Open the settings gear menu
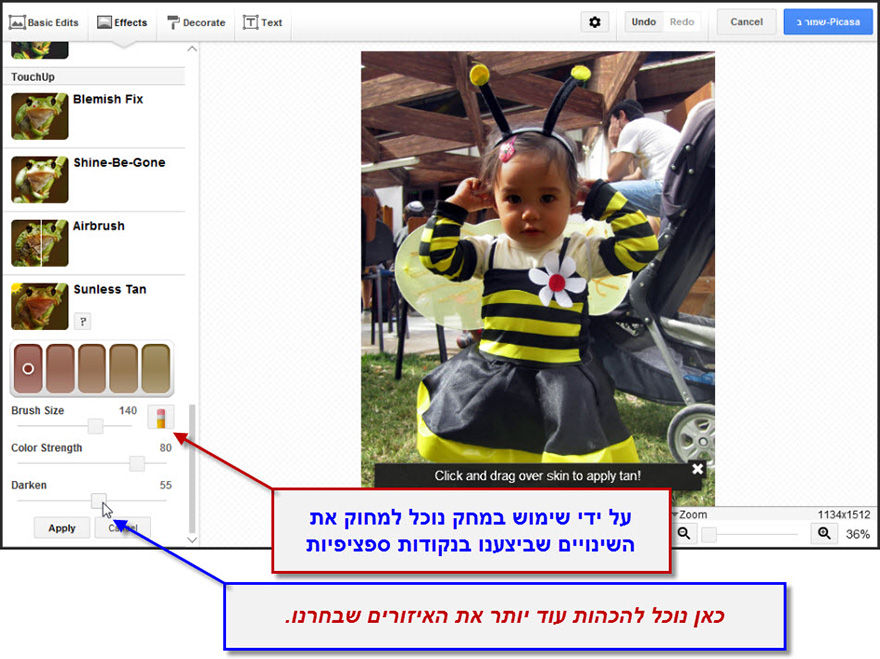 click(x=595, y=21)
